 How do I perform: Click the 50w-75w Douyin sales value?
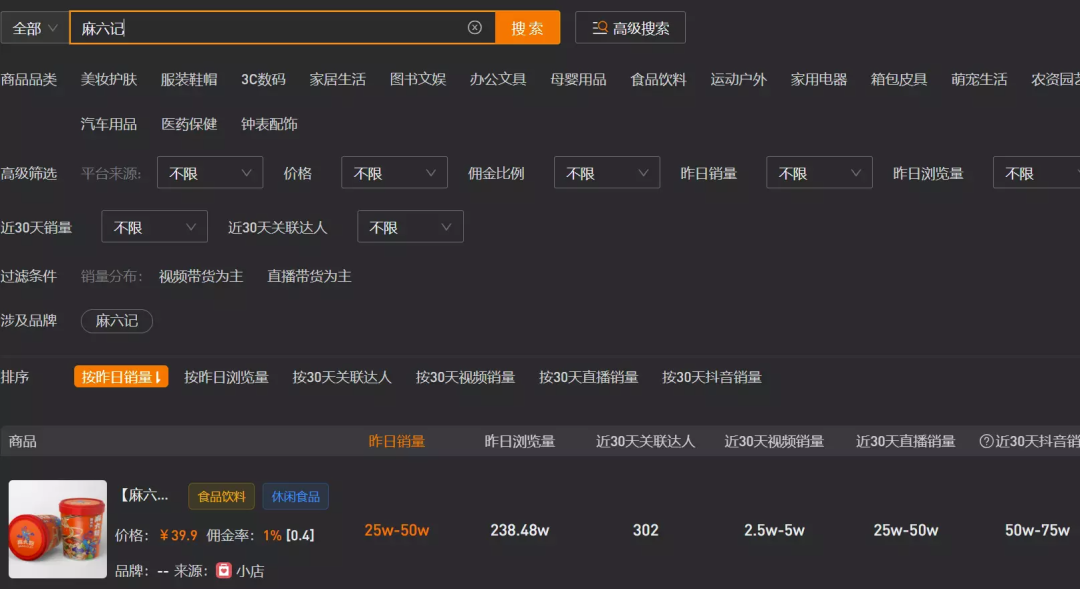[1037, 530]
